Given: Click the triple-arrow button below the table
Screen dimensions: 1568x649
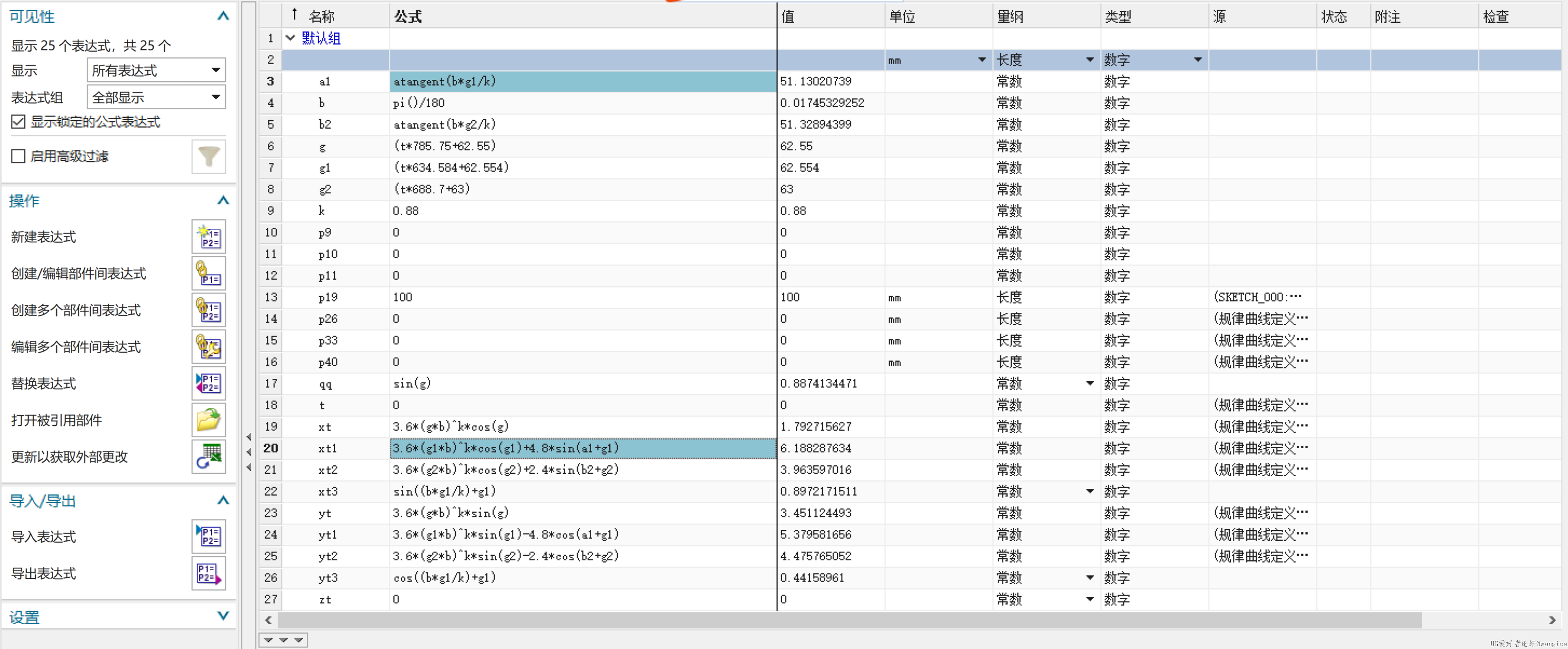Looking at the screenshot, I should pyautogui.click(x=283, y=640).
